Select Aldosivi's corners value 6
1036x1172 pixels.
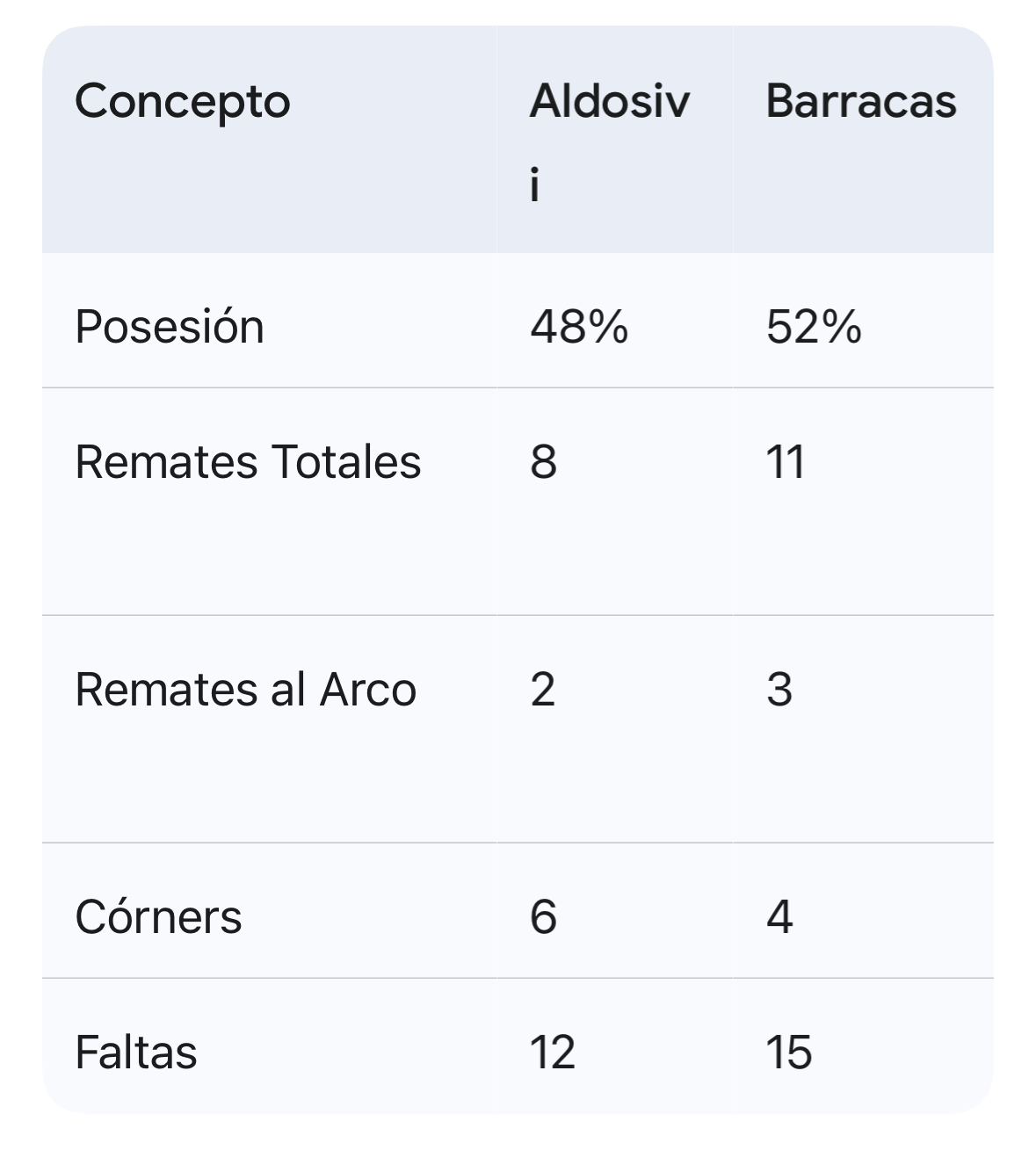[x=544, y=917]
